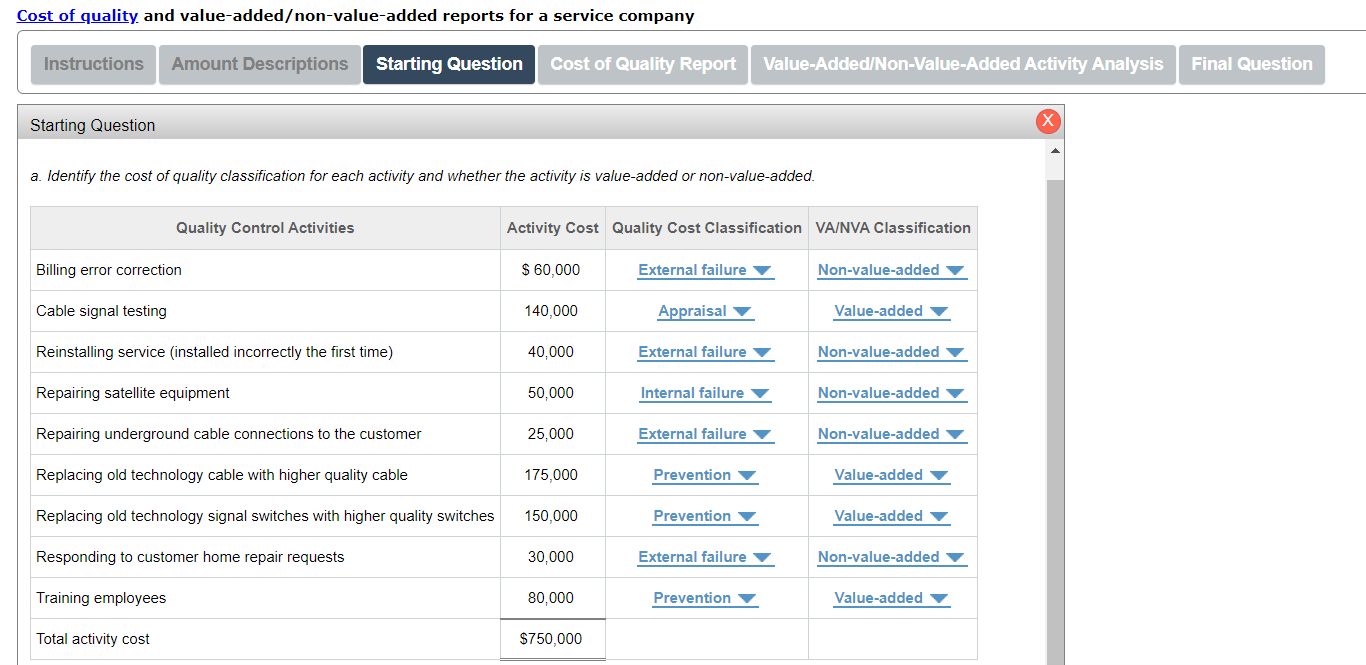Open the classification dropdown for Repairing underground cable connections
This screenshot has width=1366, height=665.
point(705,433)
